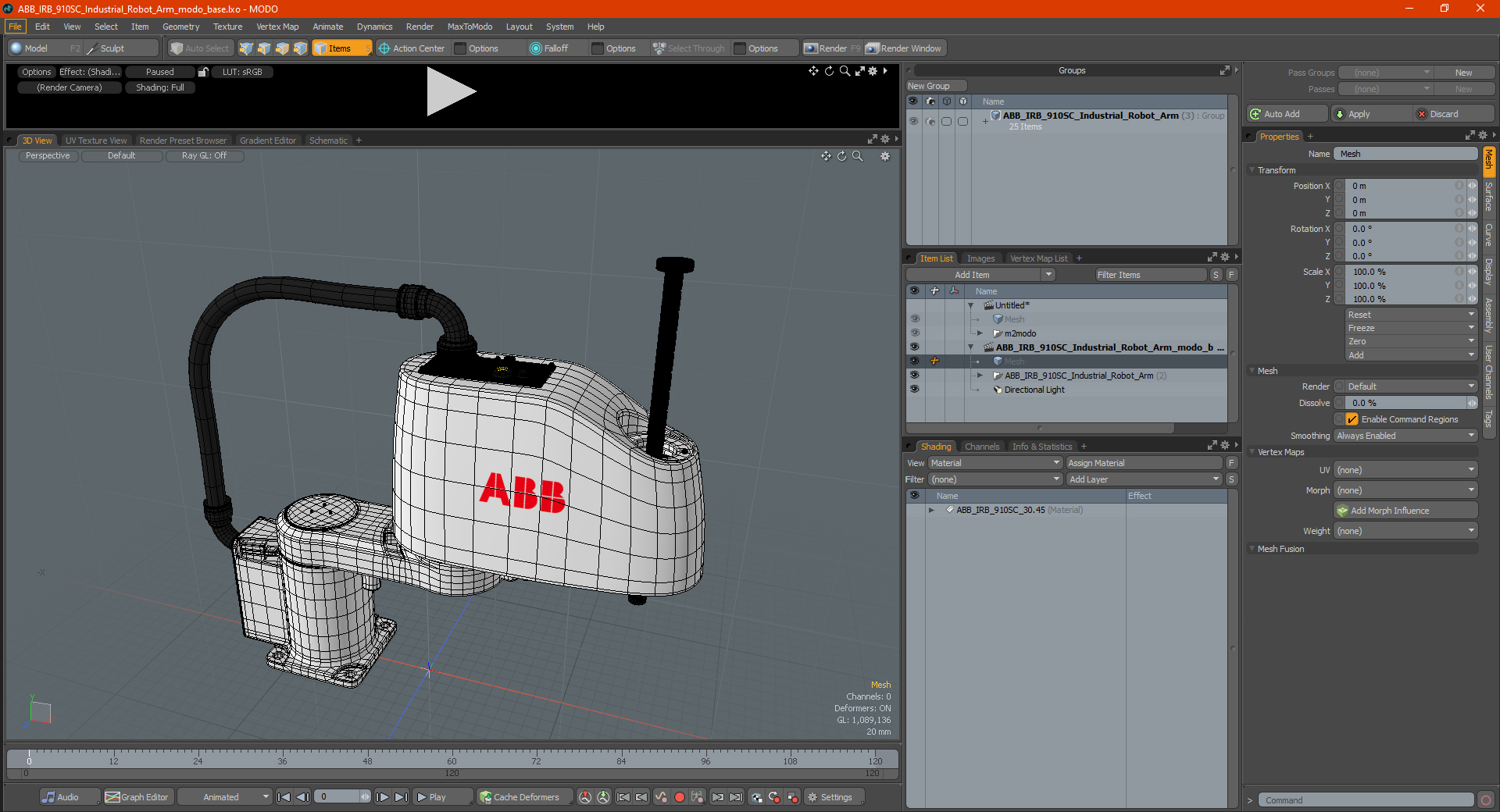Click Assign Material button
Image resolution: width=1500 pixels, height=812 pixels.
coord(1144,463)
